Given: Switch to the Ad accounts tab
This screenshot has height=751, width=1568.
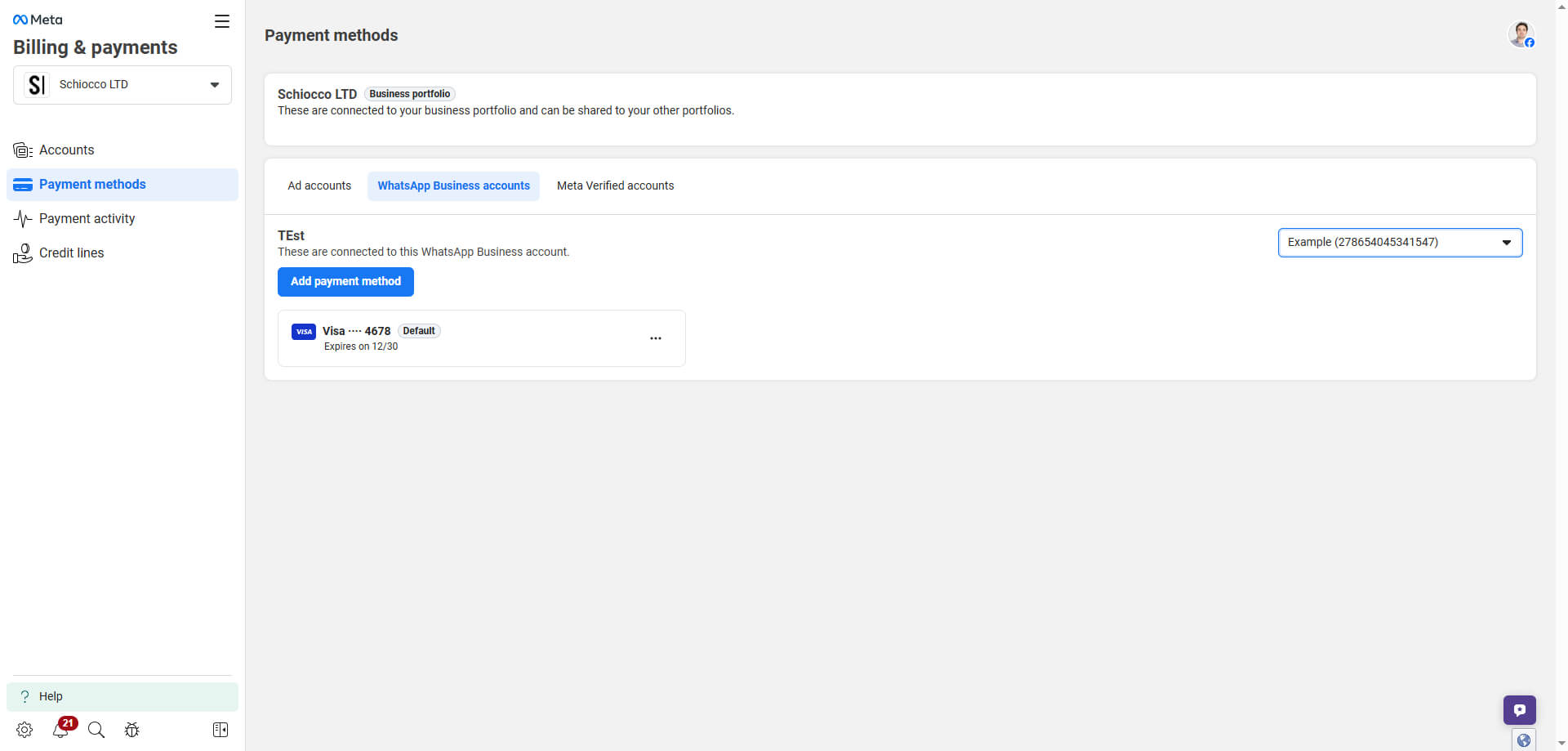Looking at the screenshot, I should pos(319,186).
